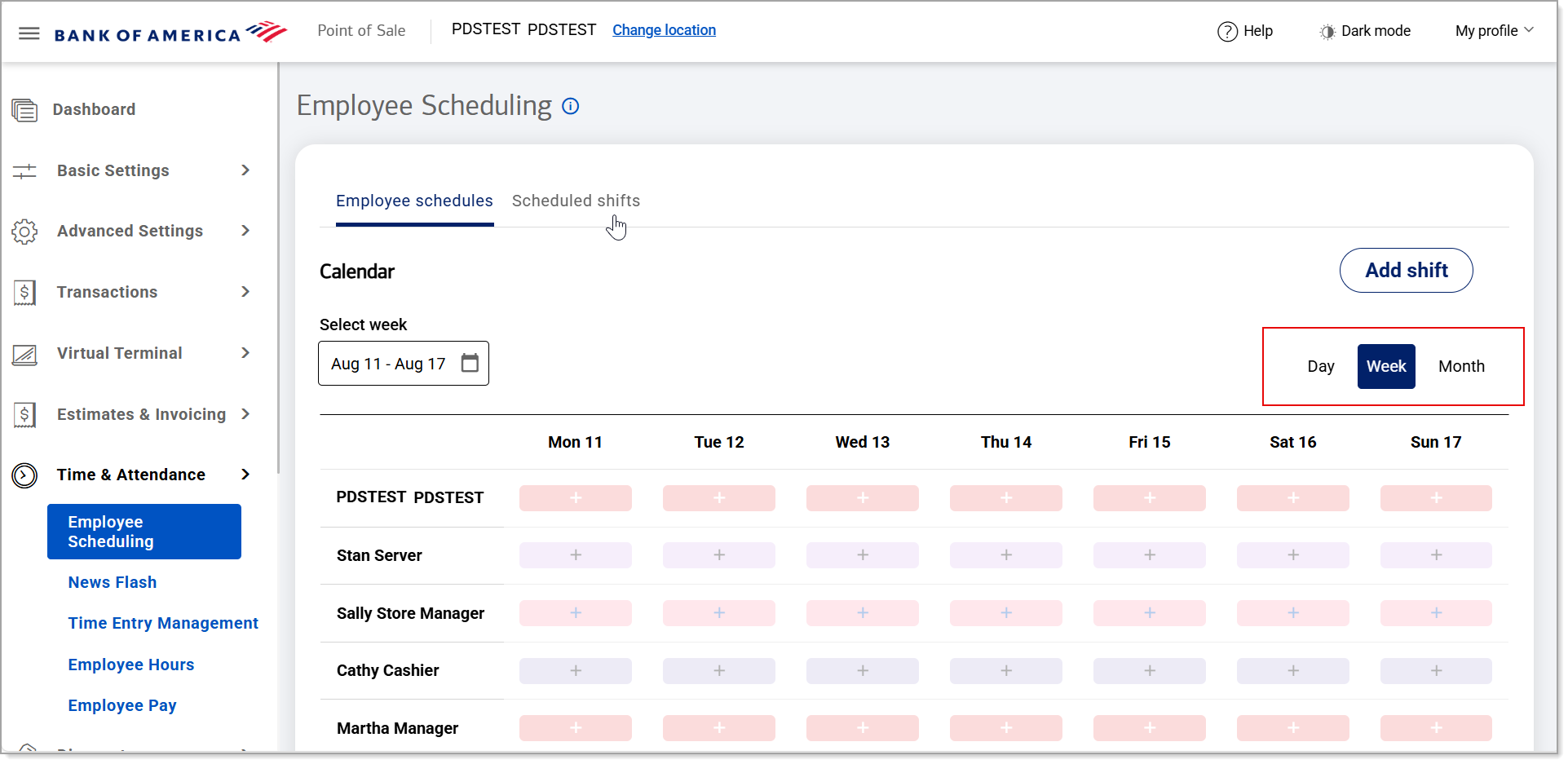
Task: Open Time Entry Management page
Action: point(163,623)
